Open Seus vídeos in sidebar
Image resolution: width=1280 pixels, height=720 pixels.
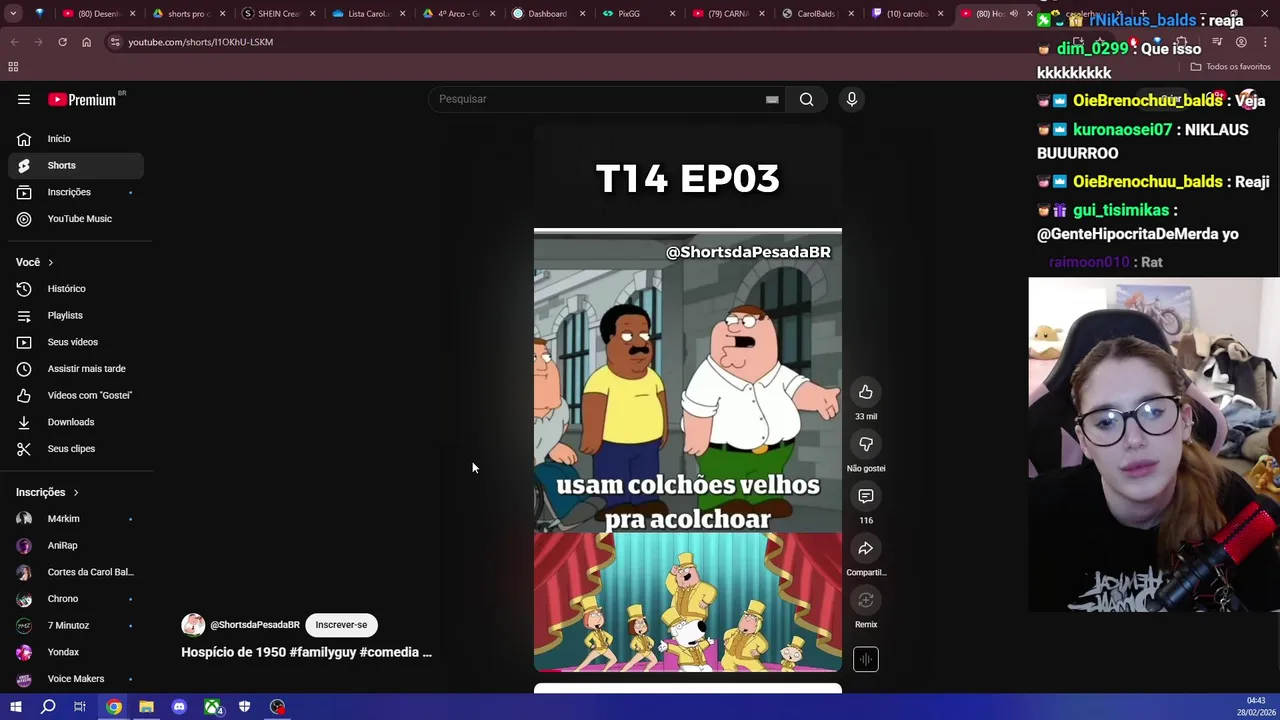pyautogui.click(x=76, y=342)
